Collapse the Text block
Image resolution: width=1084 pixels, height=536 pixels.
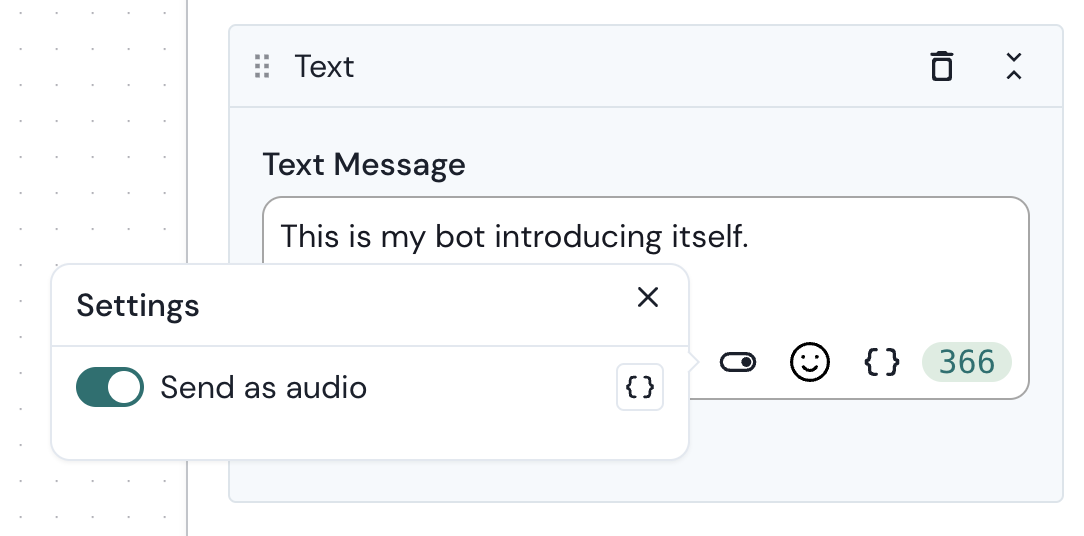coord(1013,67)
